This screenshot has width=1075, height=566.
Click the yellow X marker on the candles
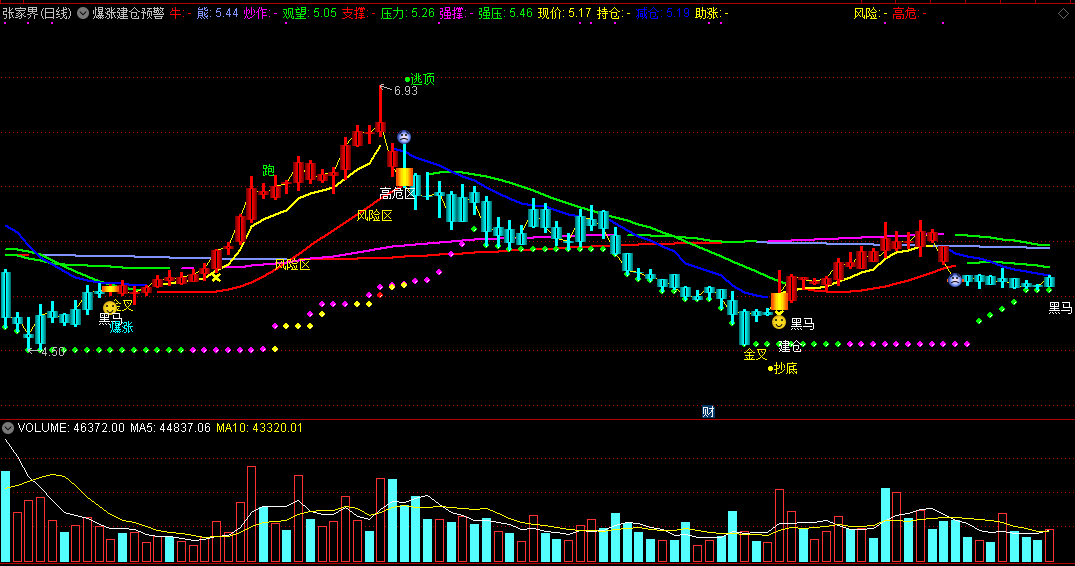(216, 277)
